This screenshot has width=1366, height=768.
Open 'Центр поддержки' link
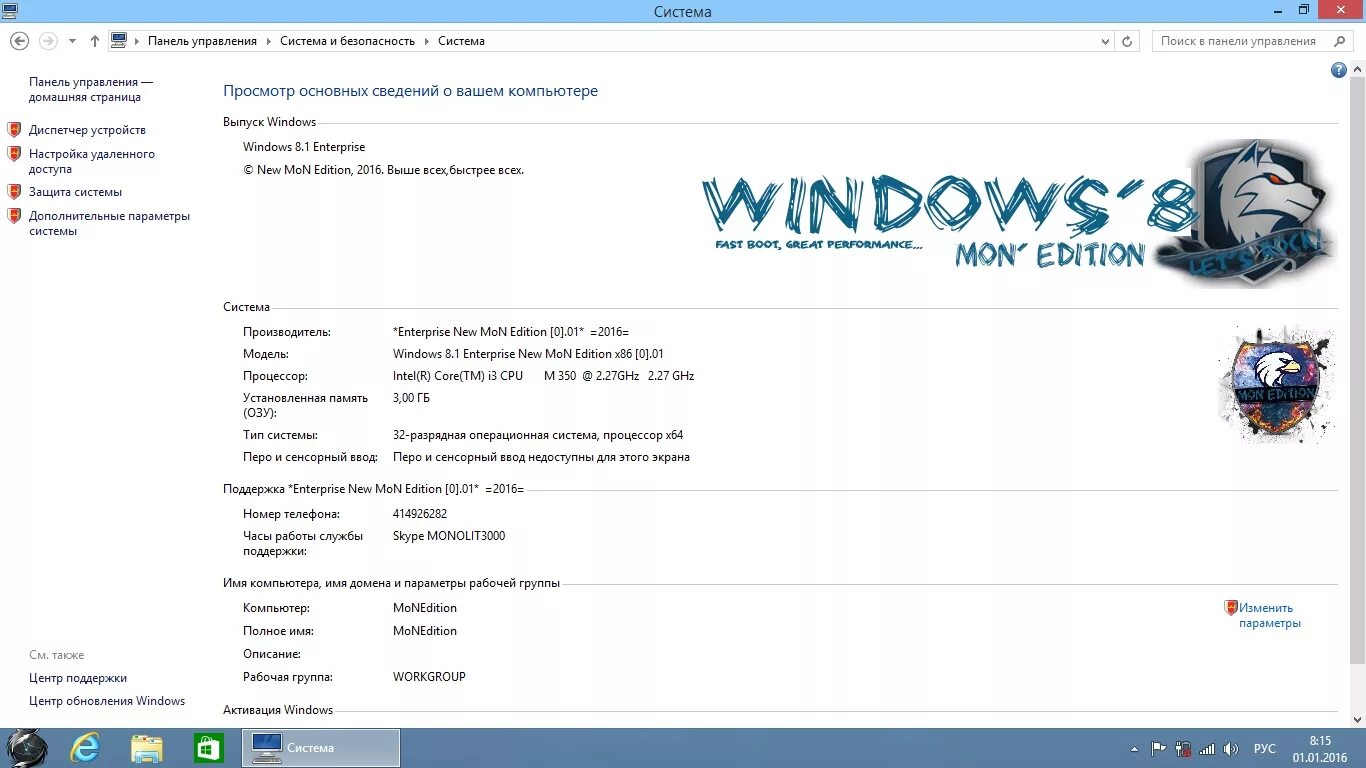tap(78, 678)
